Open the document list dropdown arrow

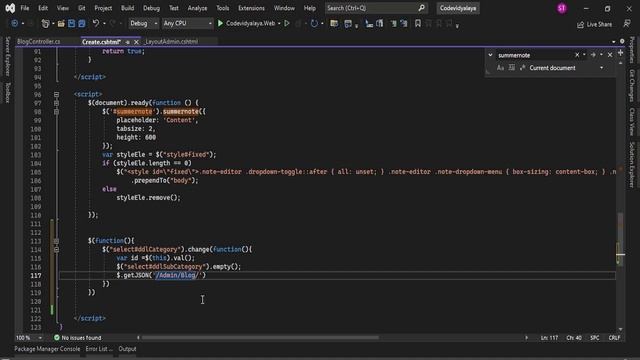point(613,42)
